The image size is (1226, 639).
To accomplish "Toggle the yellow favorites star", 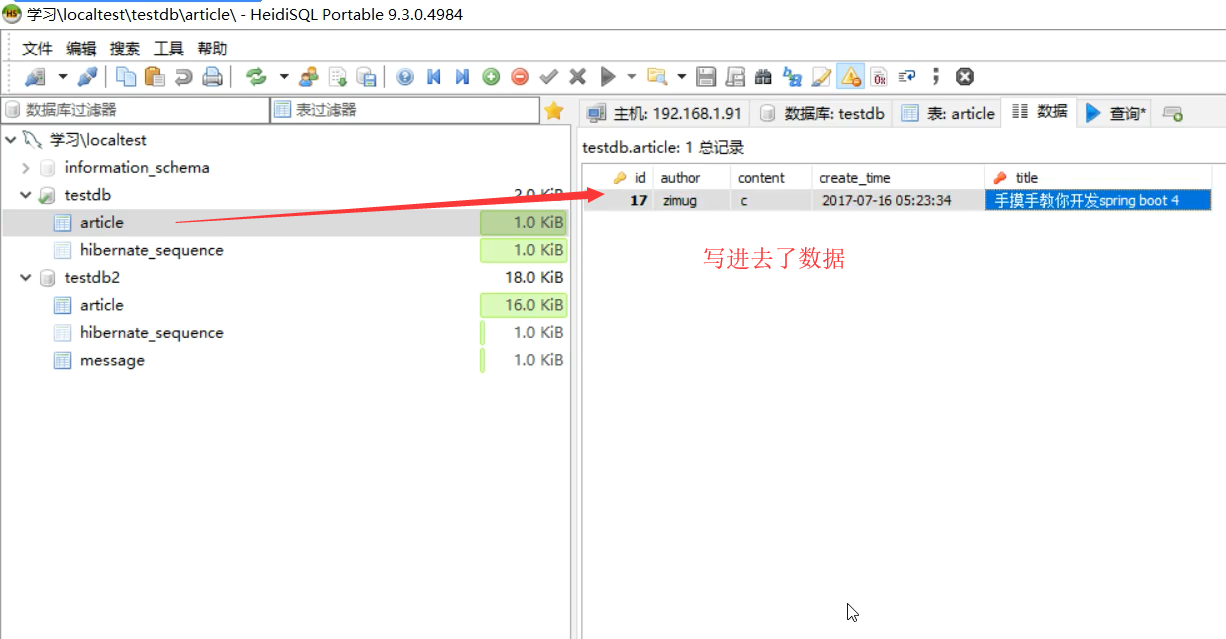I will [554, 111].
